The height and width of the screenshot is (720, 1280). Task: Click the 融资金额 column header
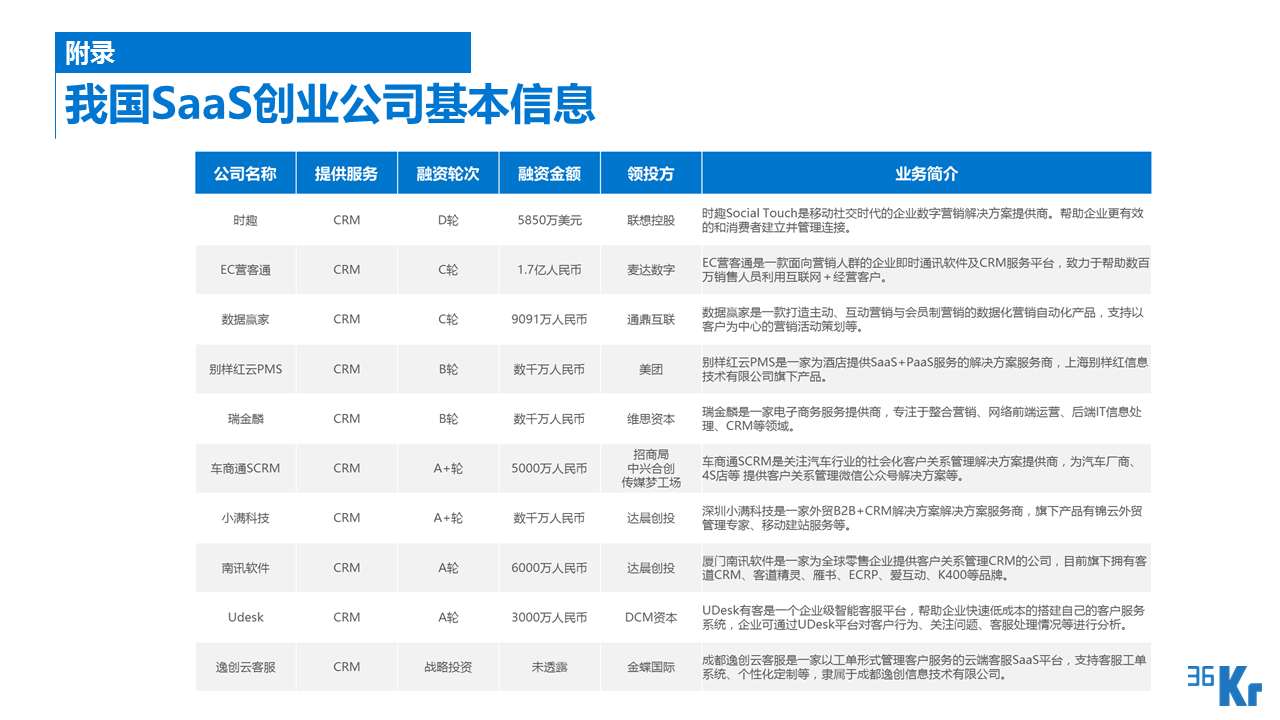pyautogui.click(x=549, y=172)
